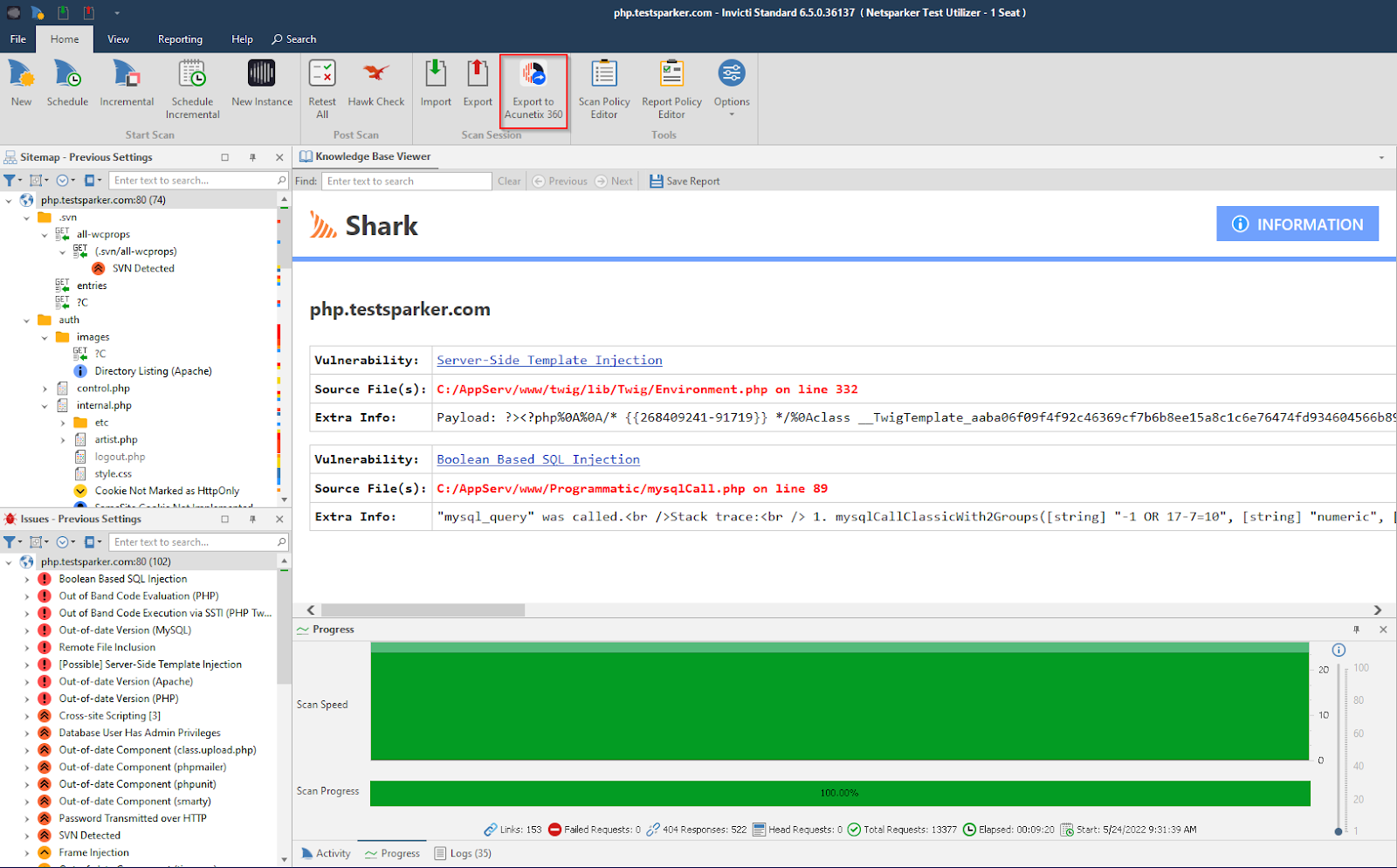
Task: Collapse the all-wcprops node
Action: tap(45, 234)
